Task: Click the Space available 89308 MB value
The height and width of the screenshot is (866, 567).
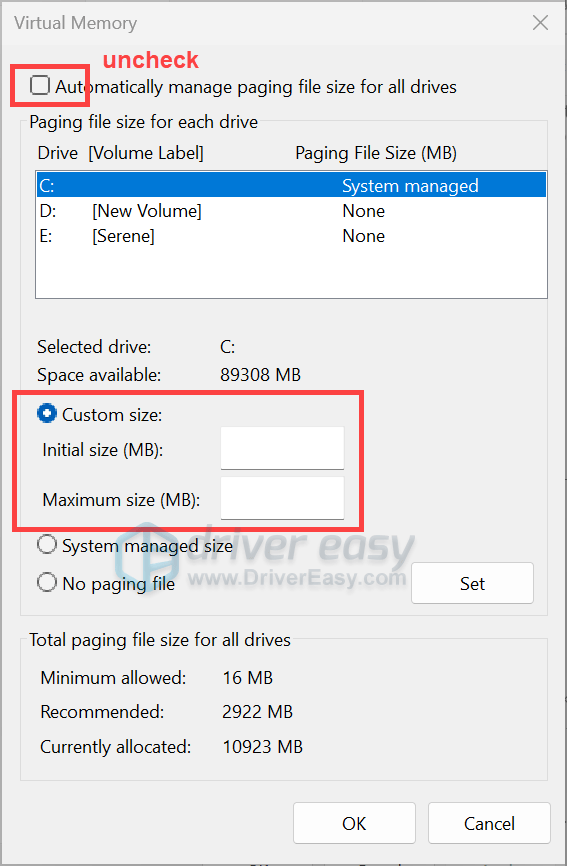Action: 260,375
